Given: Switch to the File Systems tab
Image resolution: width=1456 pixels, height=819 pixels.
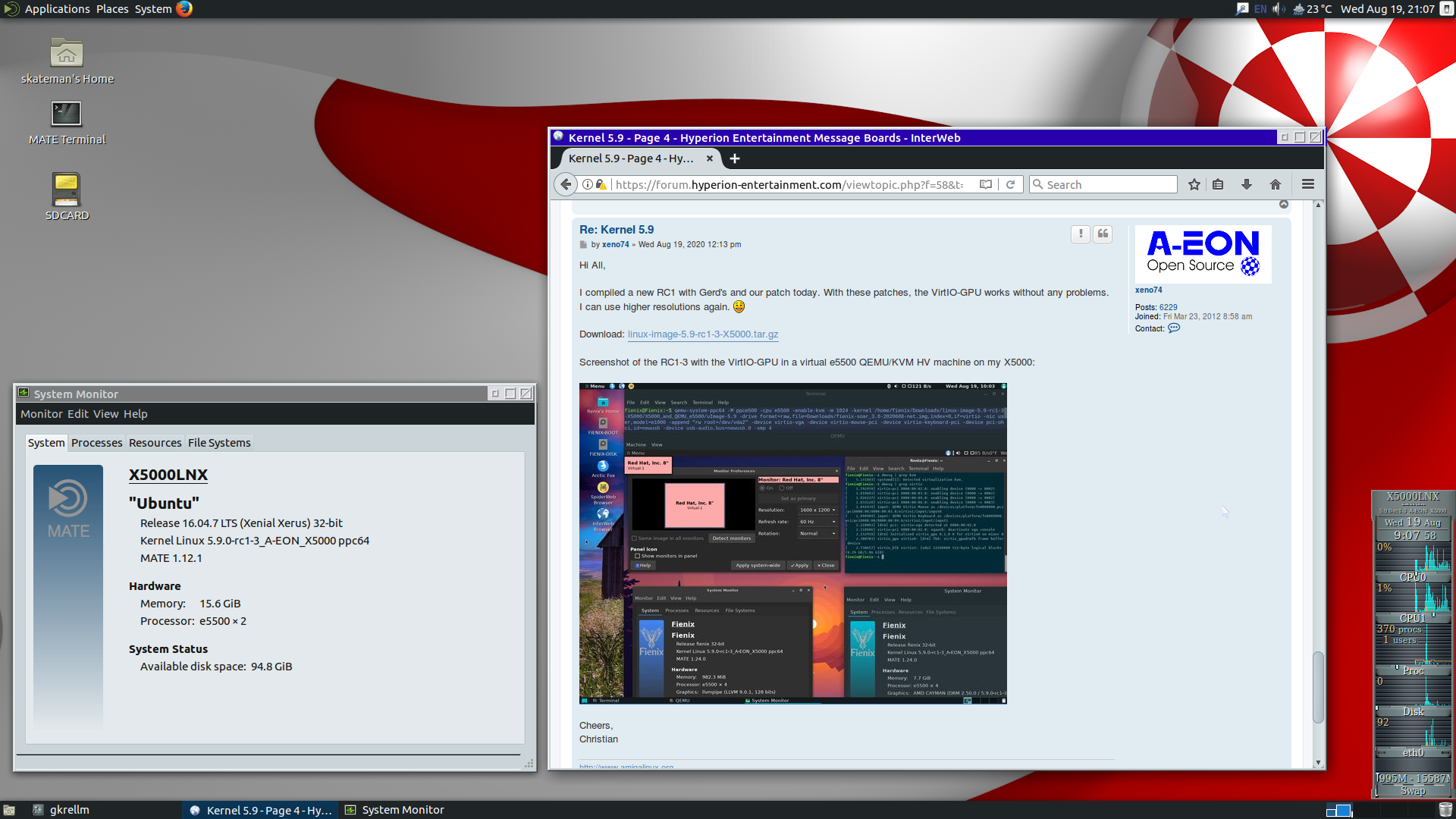Looking at the screenshot, I should [219, 443].
